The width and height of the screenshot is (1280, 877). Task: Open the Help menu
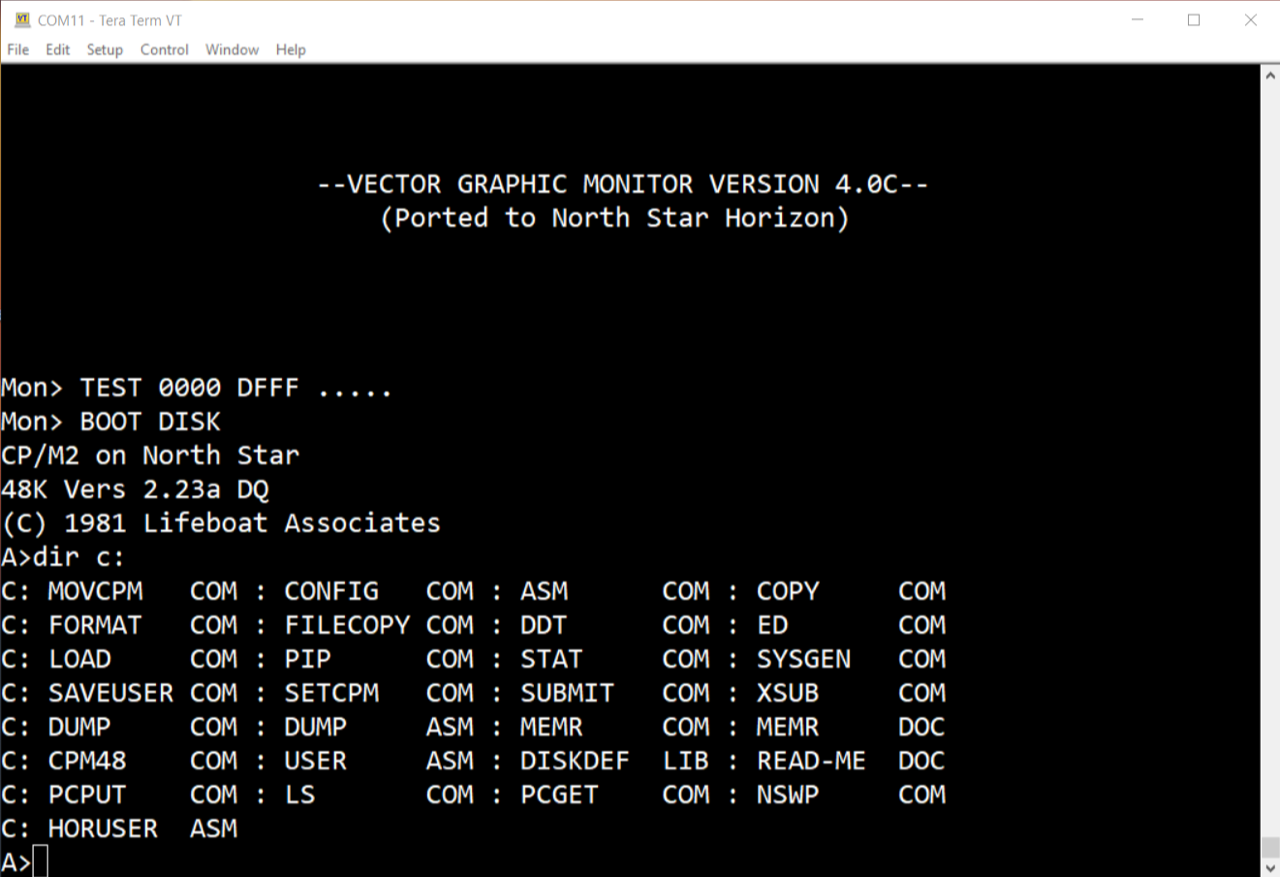[290, 49]
